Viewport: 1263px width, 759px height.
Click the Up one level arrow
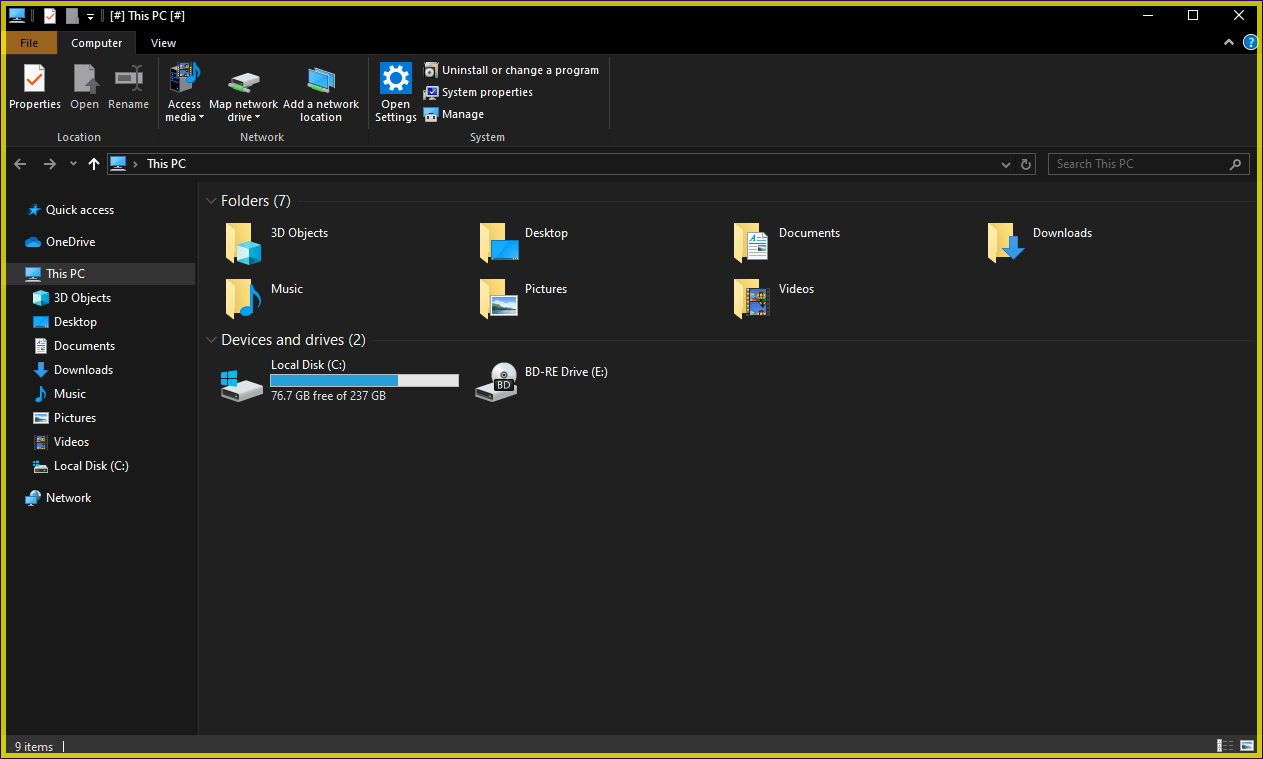click(x=94, y=164)
